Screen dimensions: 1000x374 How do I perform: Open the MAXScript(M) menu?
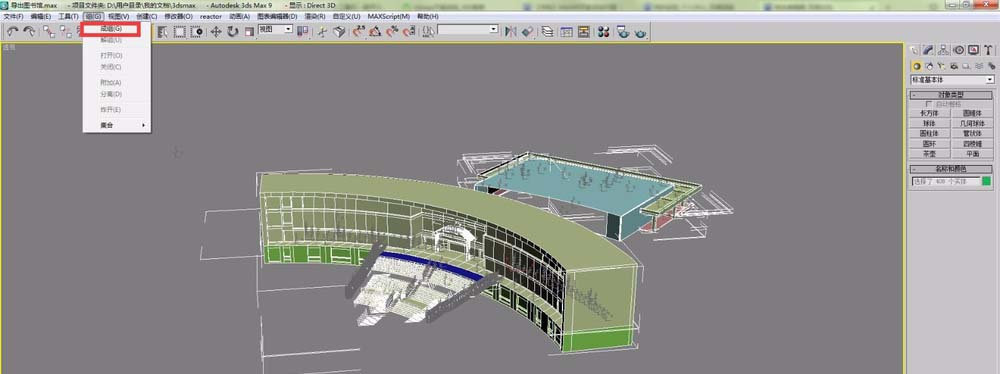coord(389,16)
